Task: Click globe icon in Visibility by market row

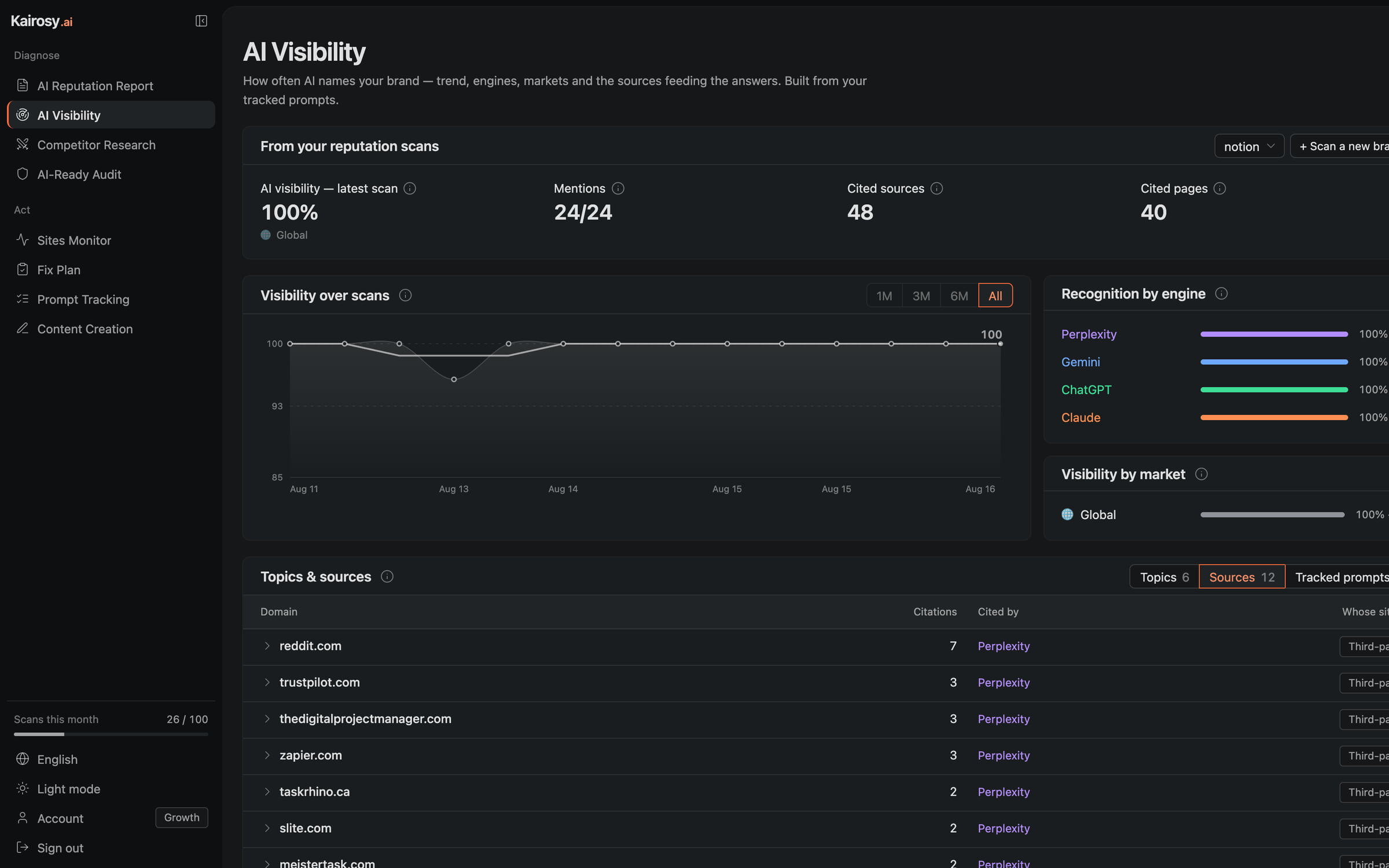Action: point(1067,514)
